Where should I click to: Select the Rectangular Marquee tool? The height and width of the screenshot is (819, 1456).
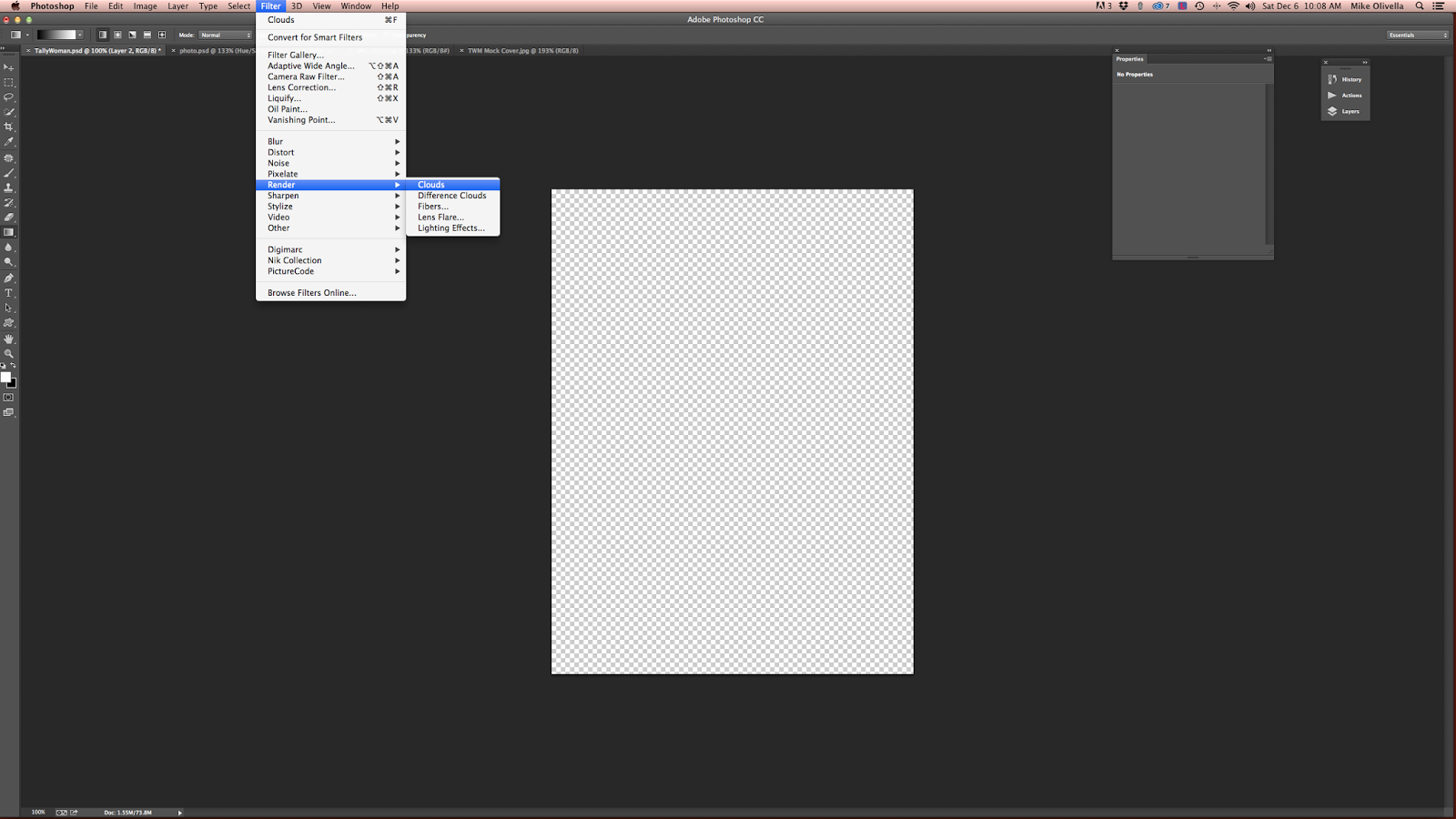coord(9,82)
